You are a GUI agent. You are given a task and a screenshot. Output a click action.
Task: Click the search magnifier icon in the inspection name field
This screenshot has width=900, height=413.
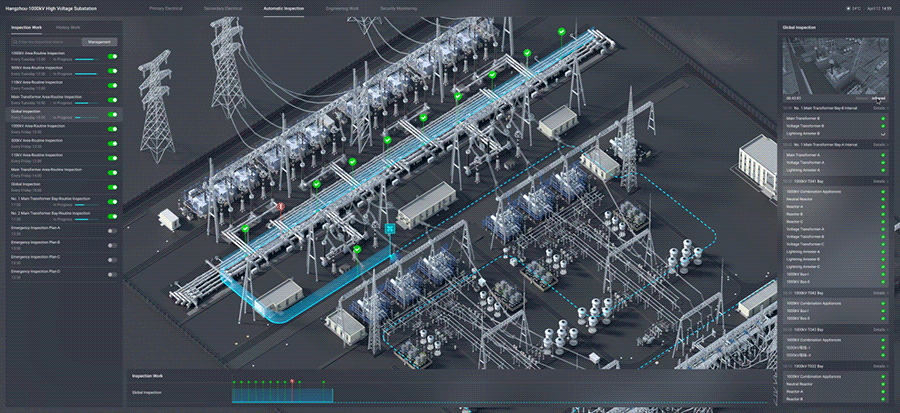pyautogui.click(x=15, y=42)
